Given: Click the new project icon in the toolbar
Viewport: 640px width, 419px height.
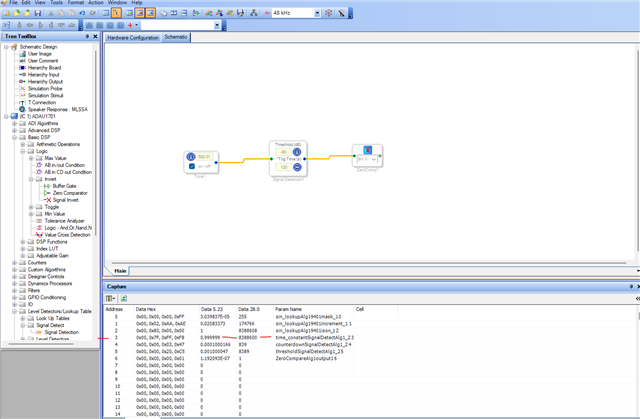Looking at the screenshot, I should [x=7, y=13].
